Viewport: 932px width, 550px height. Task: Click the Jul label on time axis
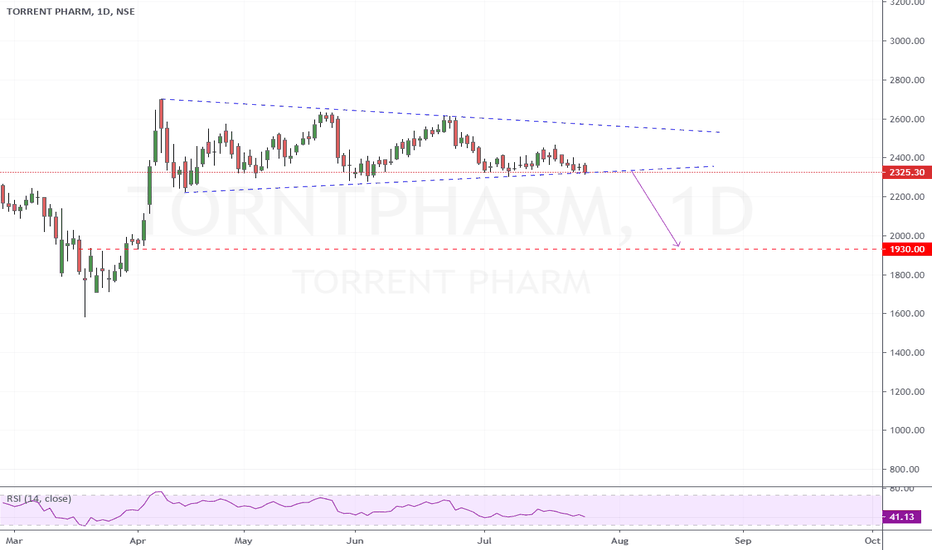pyautogui.click(x=484, y=540)
